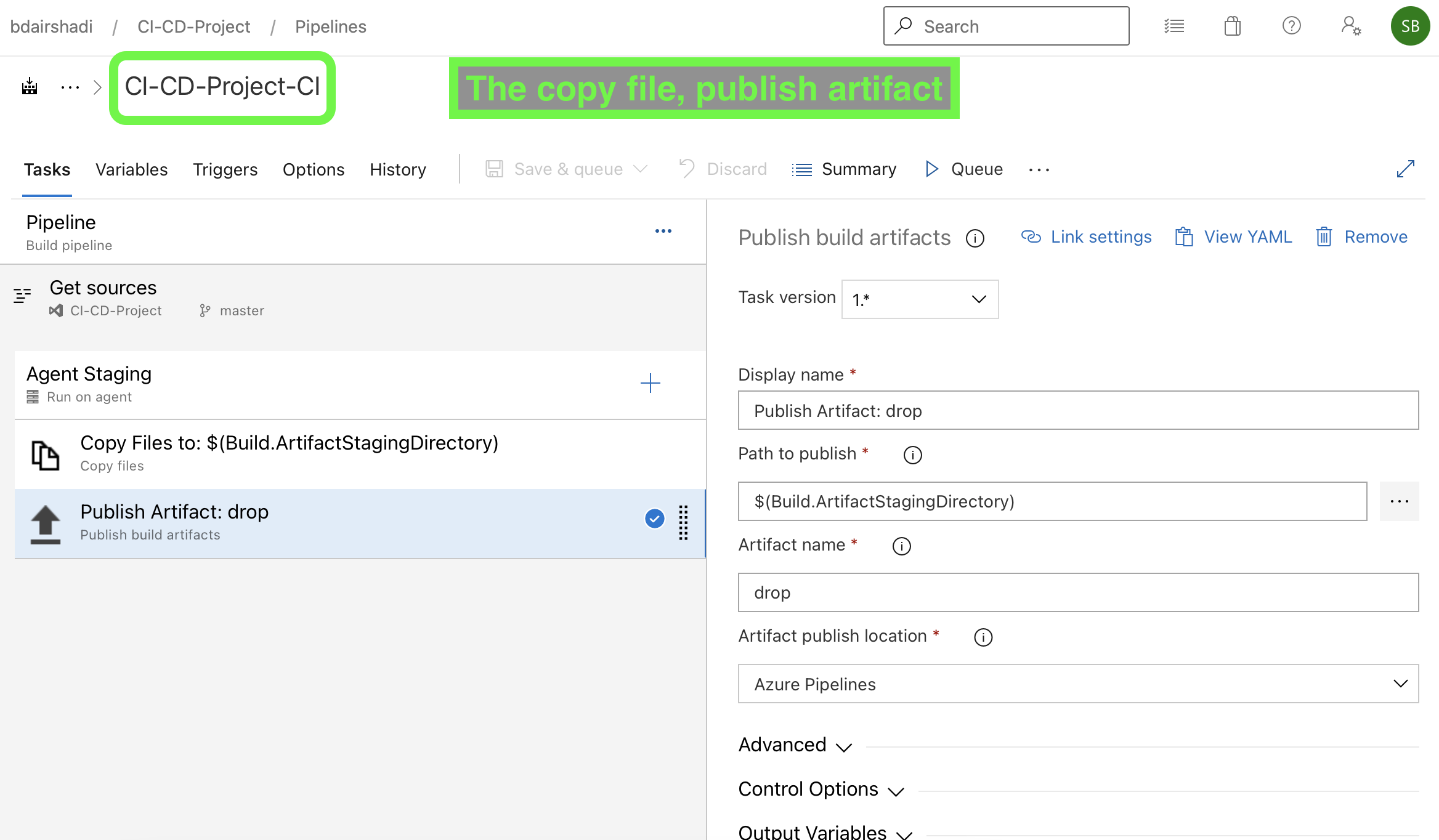Click the Publish Artifact upload icon

45,523
